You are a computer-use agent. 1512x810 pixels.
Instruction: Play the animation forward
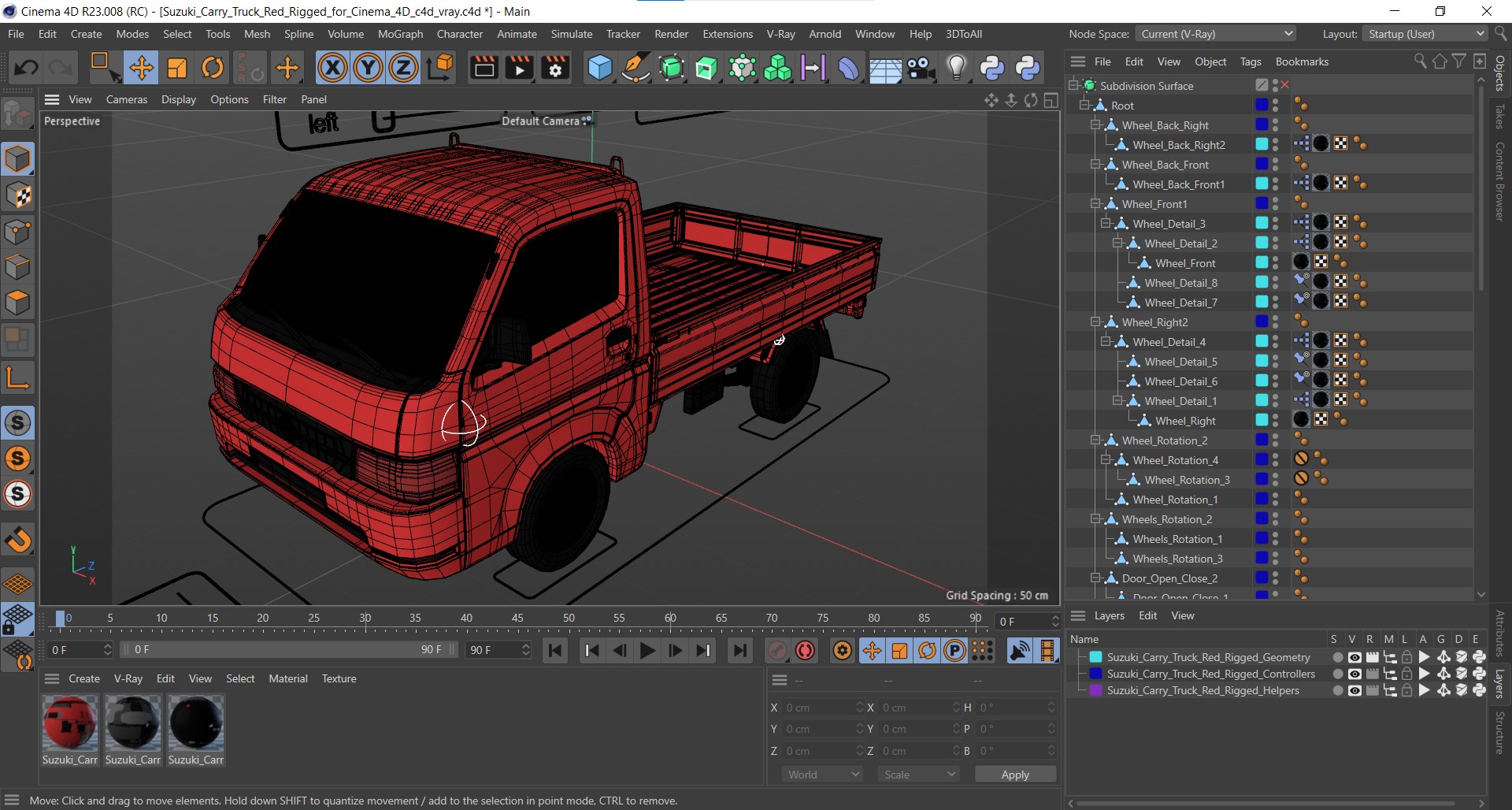pyautogui.click(x=647, y=651)
